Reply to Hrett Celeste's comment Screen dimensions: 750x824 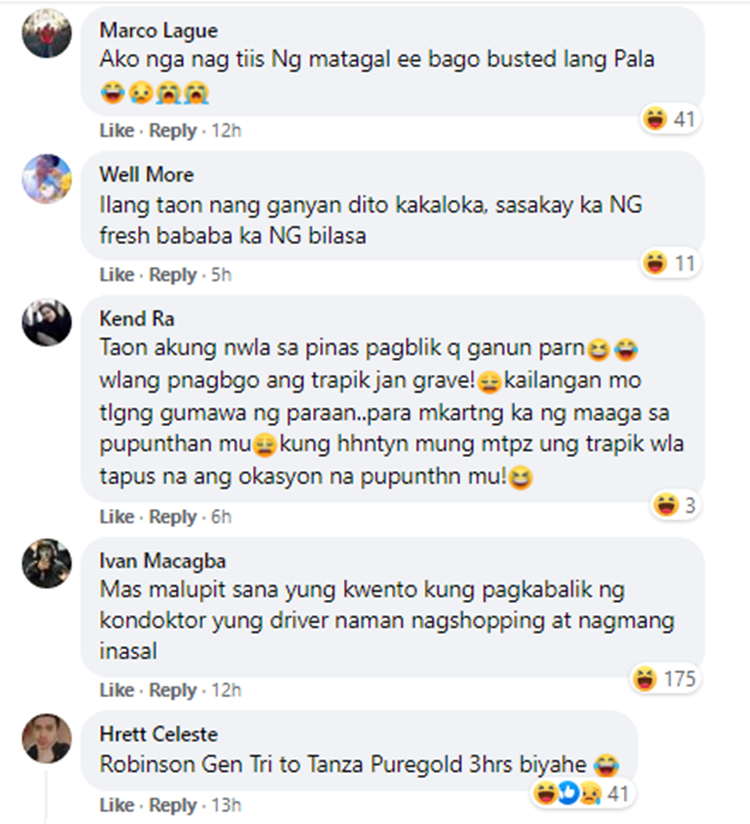coord(173,805)
